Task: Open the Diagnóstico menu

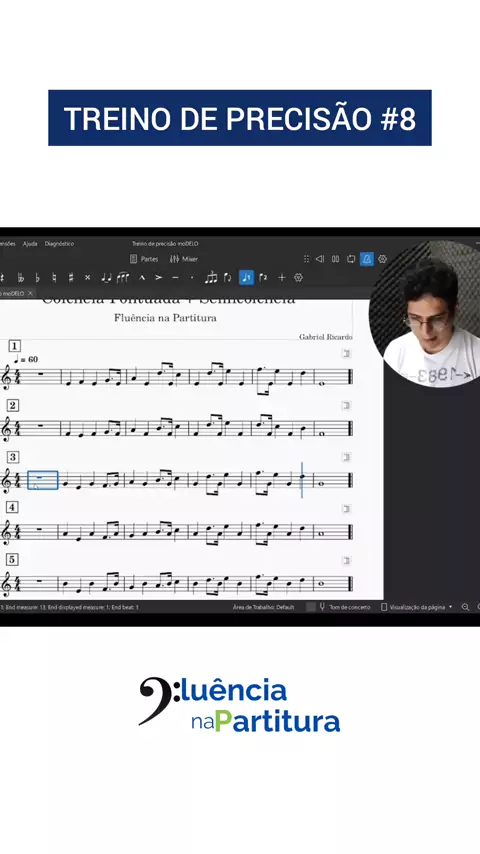Action: [59, 244]
